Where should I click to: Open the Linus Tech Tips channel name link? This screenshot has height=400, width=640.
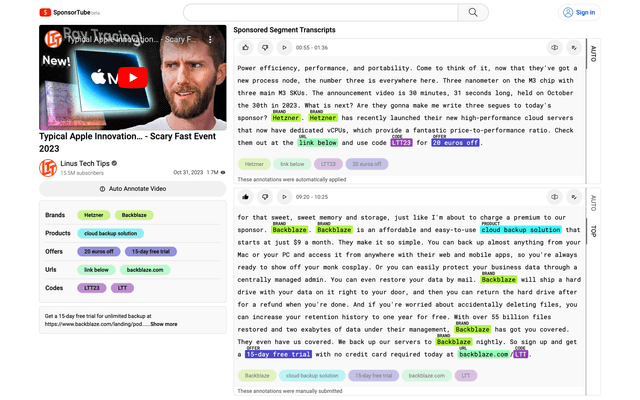pyautogui.click(x=85, y=163)
